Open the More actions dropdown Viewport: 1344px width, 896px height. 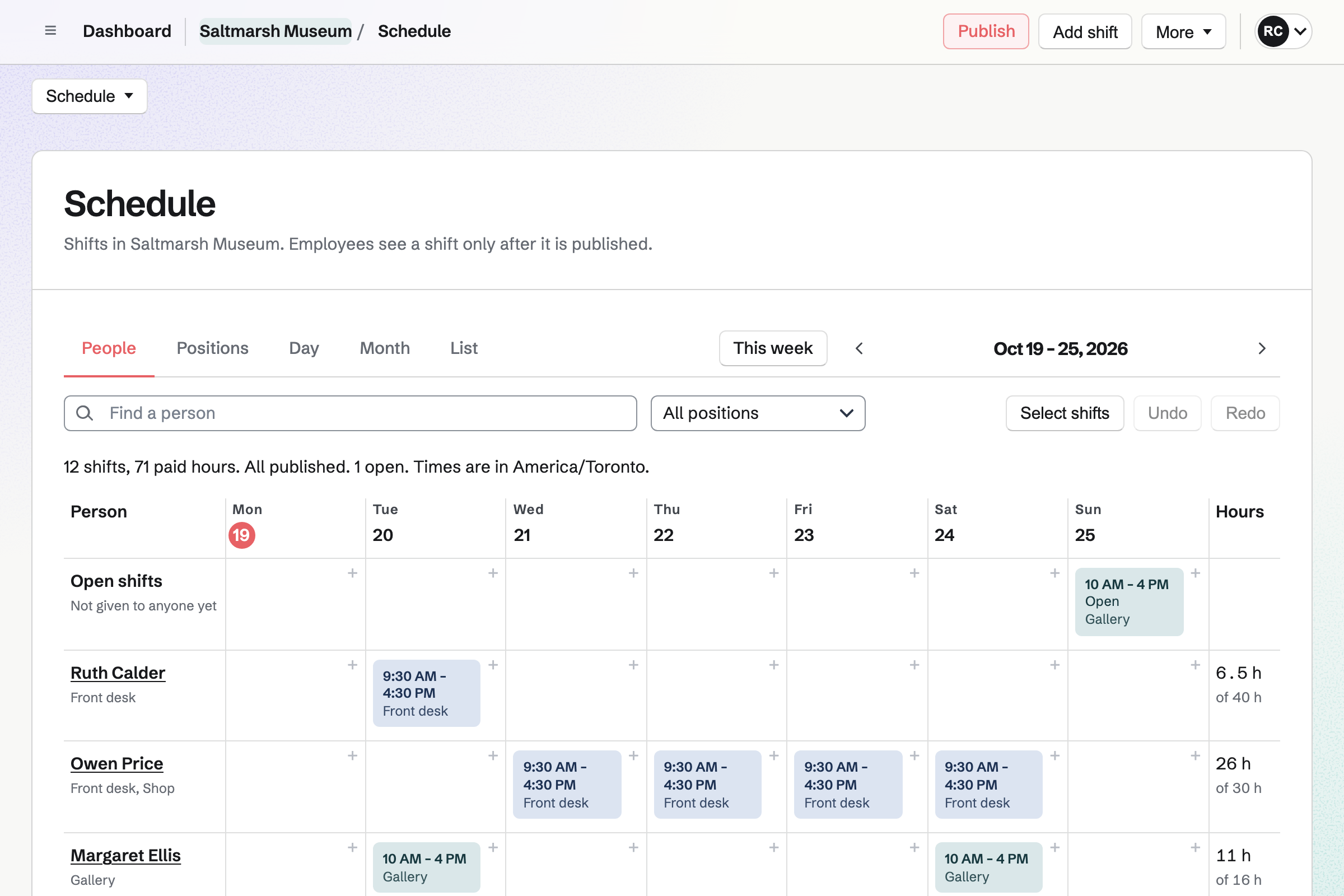(1183, 31)
